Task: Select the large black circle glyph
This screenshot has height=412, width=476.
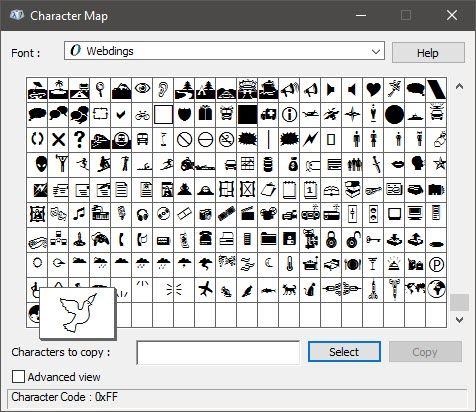Action: pyautogui.click(x=394, y=115)
